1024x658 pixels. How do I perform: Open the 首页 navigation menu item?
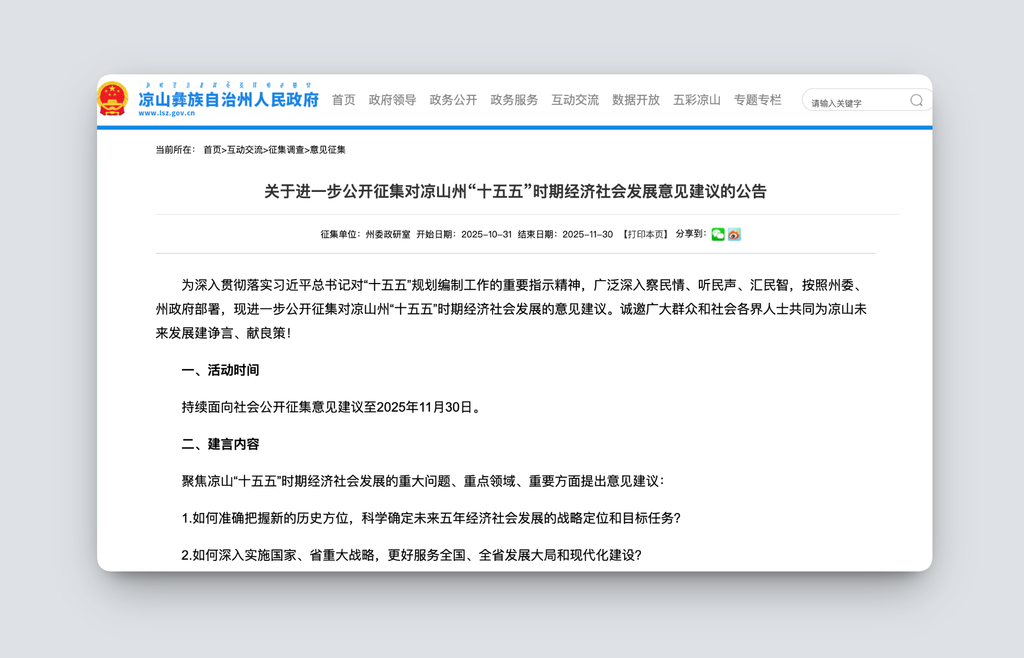[x=344, y=100]
